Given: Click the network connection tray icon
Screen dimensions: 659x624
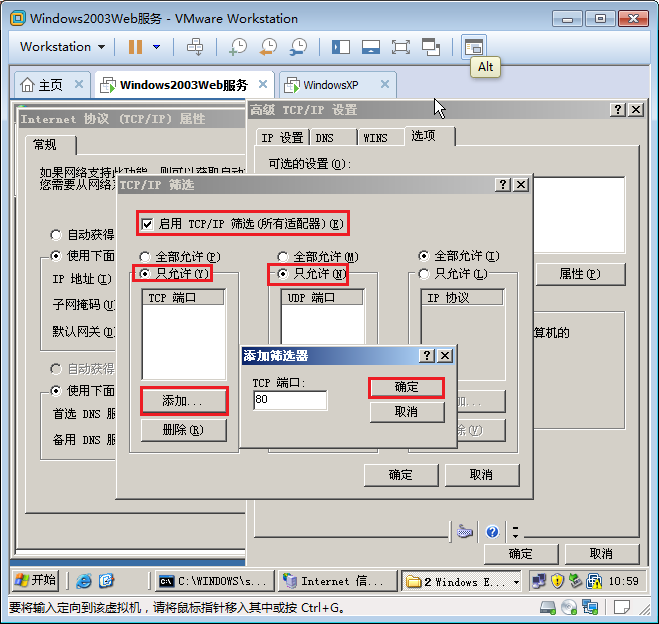Looking at the screenshot, I should (538, 581).
